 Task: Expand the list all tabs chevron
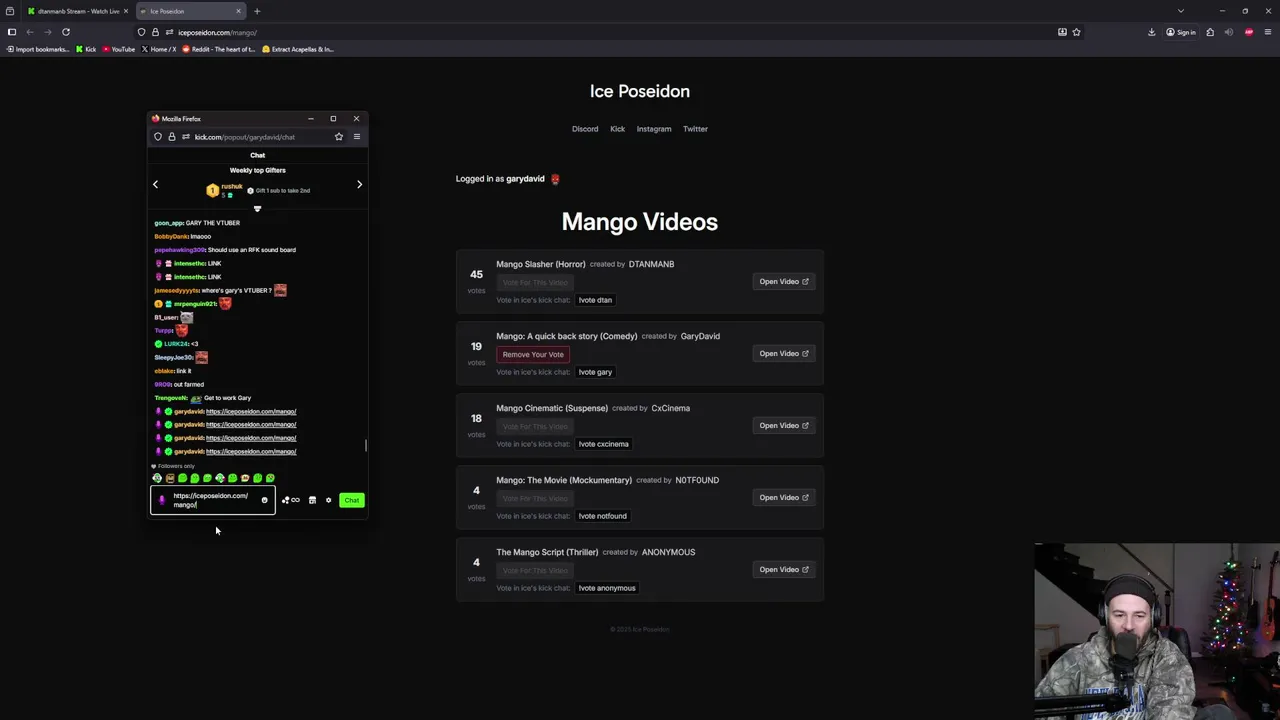[1181, 11]
